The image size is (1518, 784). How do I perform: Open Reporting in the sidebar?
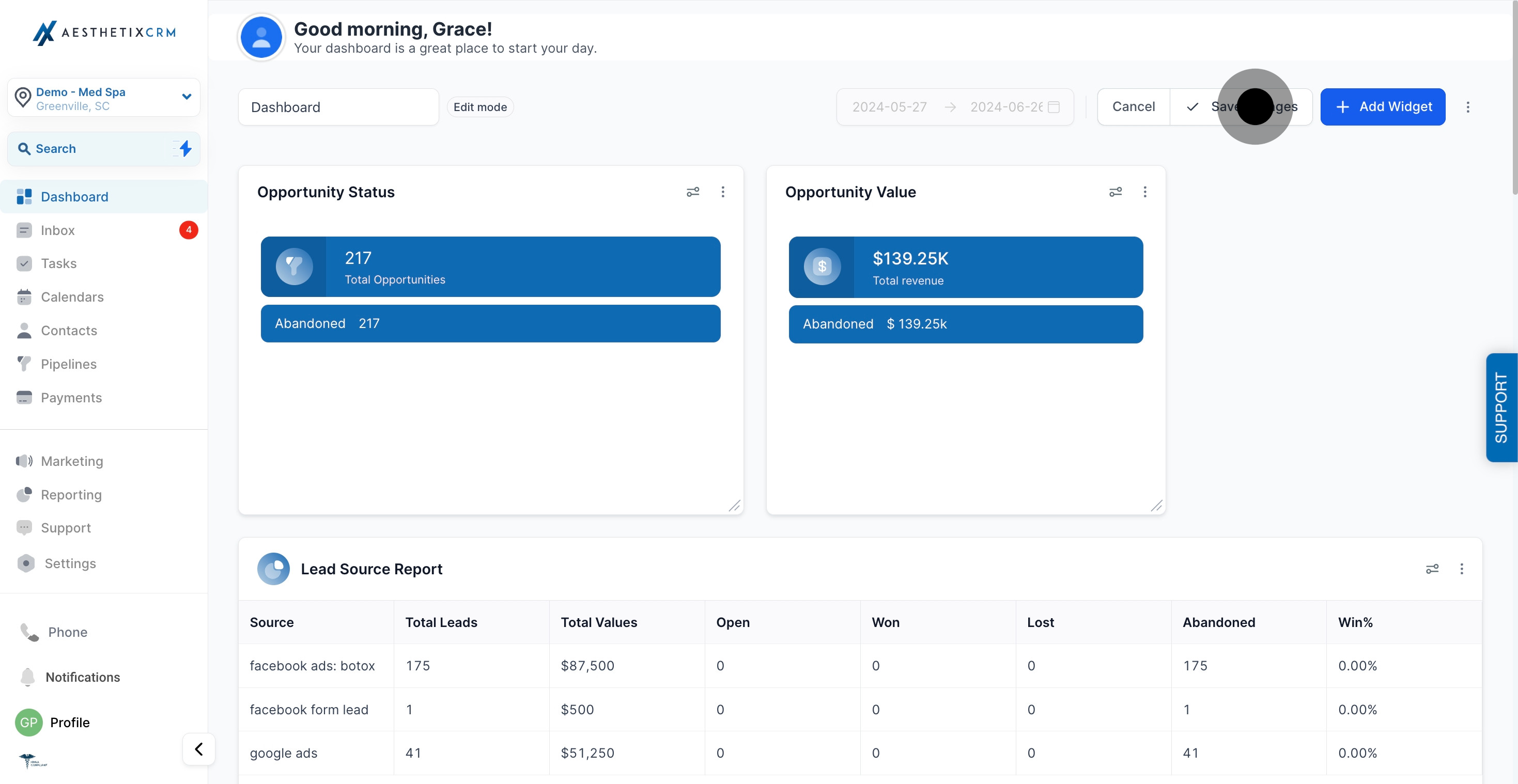tap(71, 495)
